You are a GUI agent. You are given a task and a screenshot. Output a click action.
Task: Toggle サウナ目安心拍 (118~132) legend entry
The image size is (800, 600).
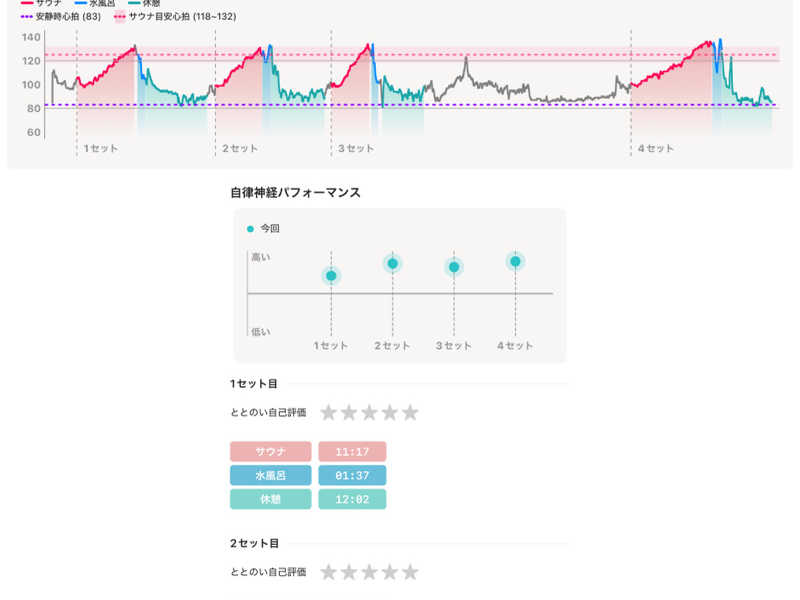click(175, 17)
